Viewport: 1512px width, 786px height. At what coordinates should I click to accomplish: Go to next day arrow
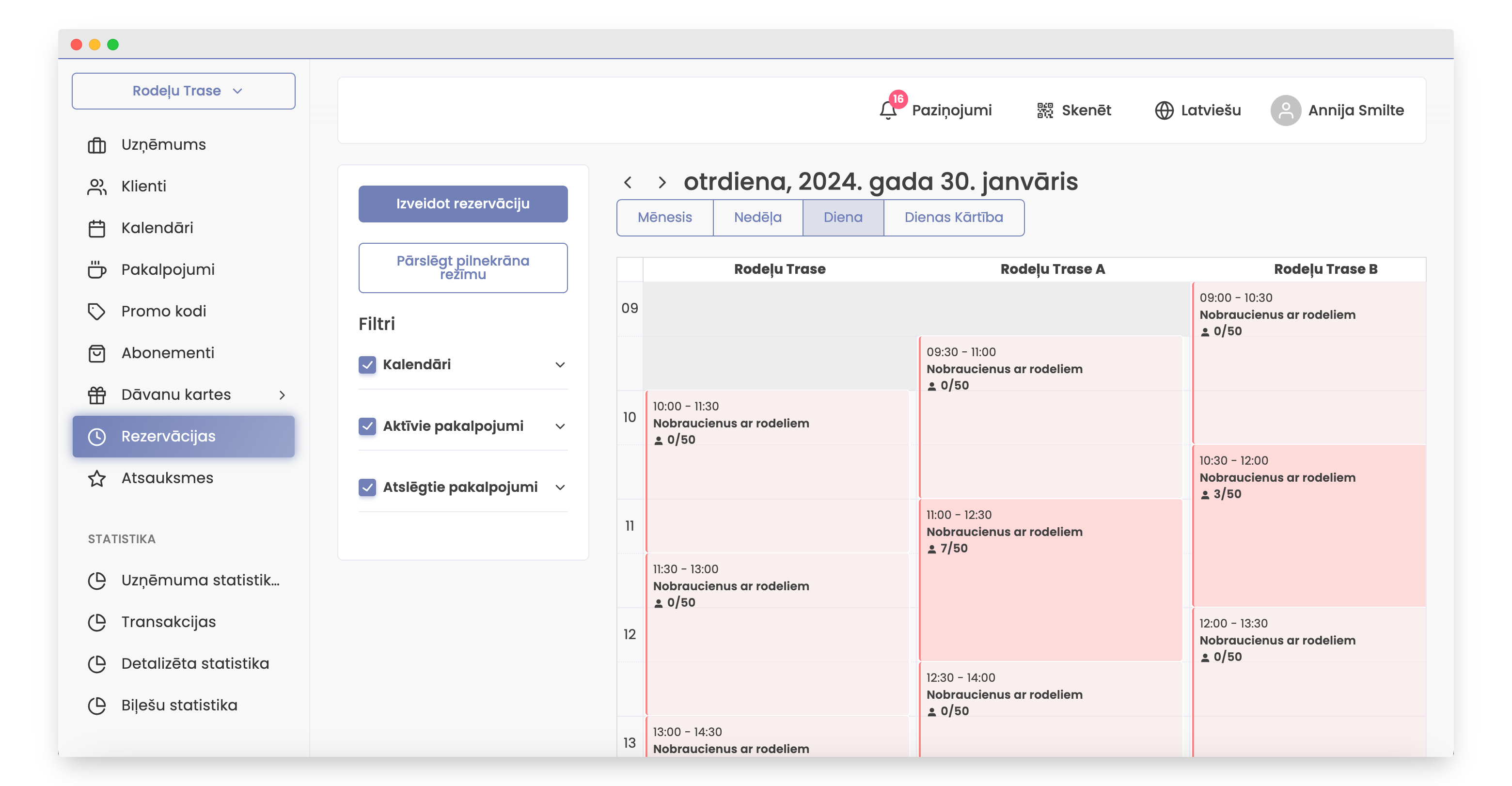[x=662, y=183]
